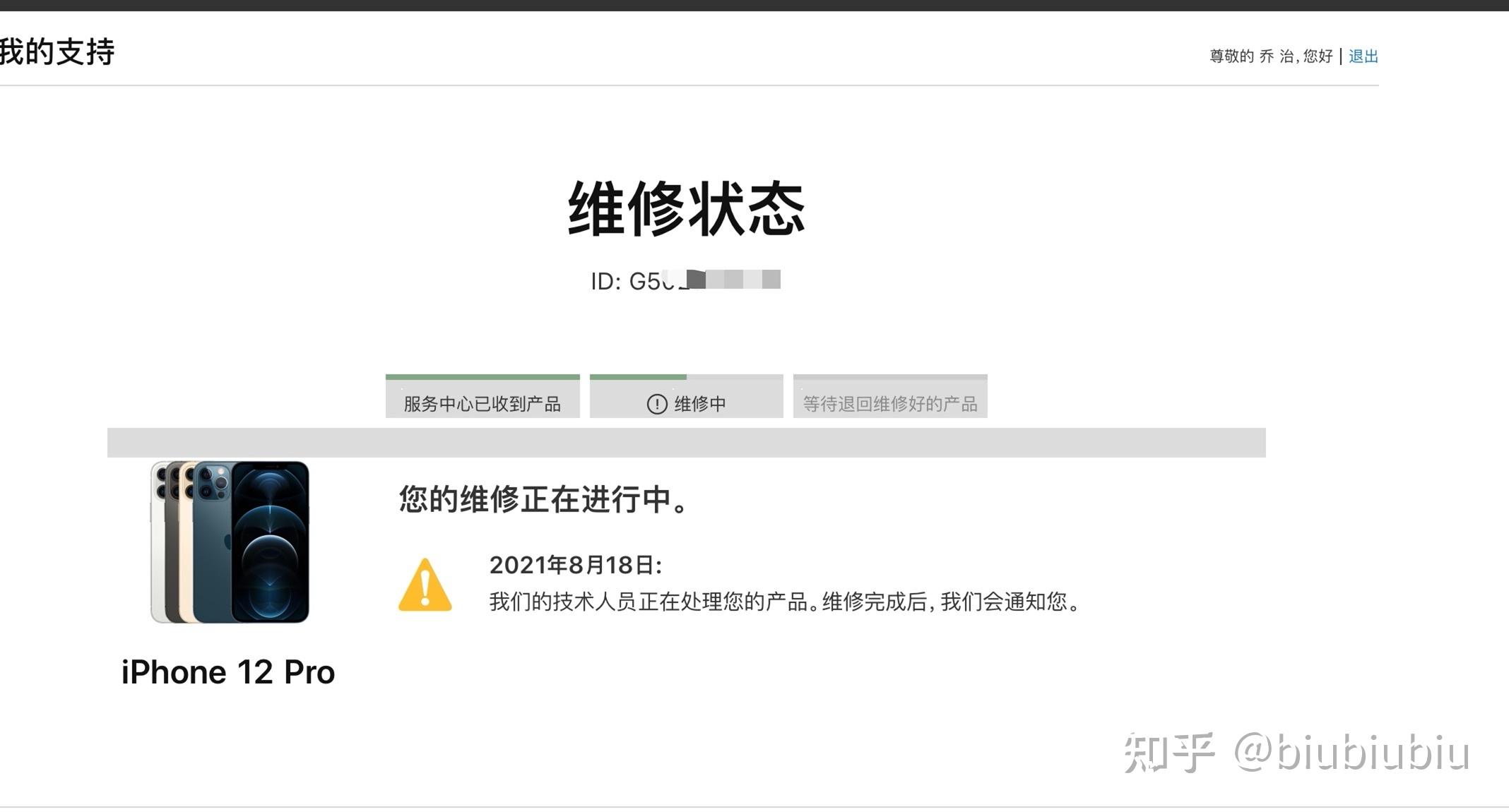Click the half-filled progress bar above 维修中
The height and width of the screenshot is (812, 1509).
coord(686,377)
